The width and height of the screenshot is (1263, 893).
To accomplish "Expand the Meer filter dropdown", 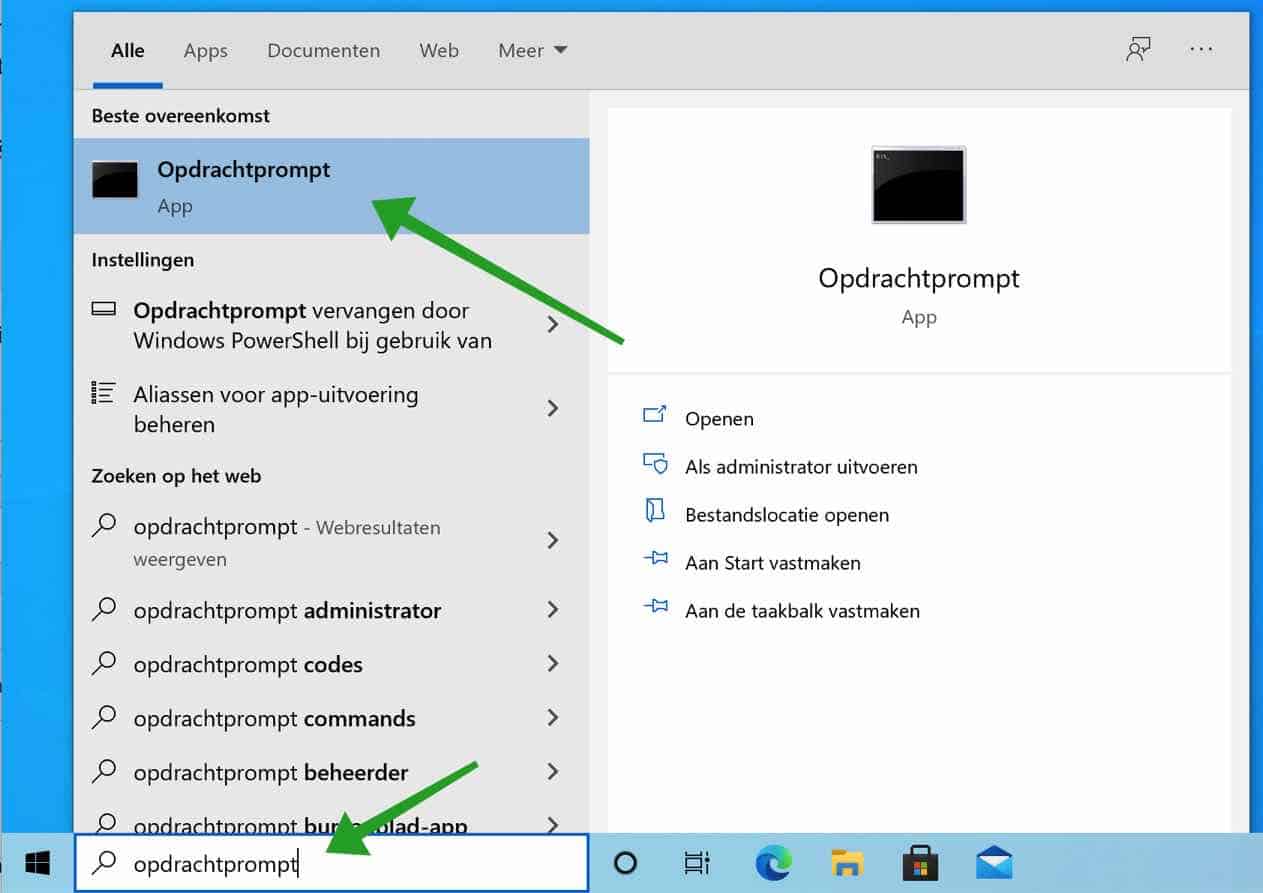I will pyautogui.click(x=532, y=50).
